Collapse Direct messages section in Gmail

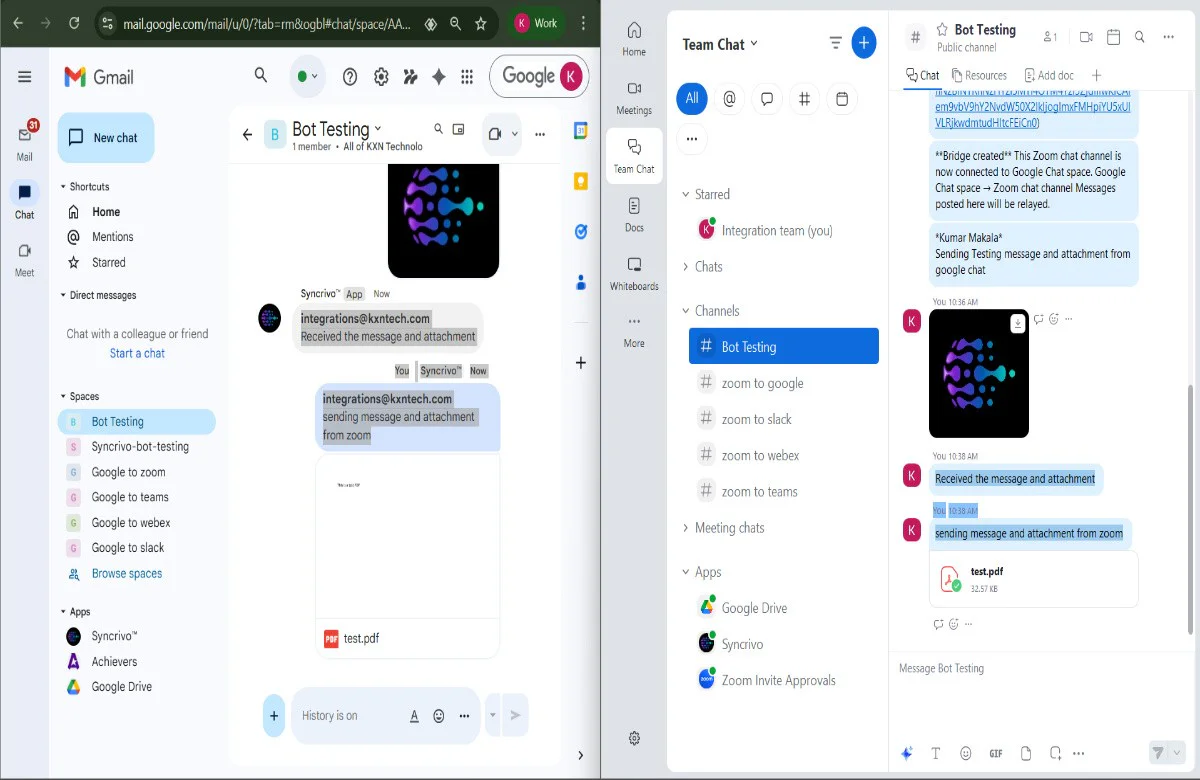tap(63, 296)
